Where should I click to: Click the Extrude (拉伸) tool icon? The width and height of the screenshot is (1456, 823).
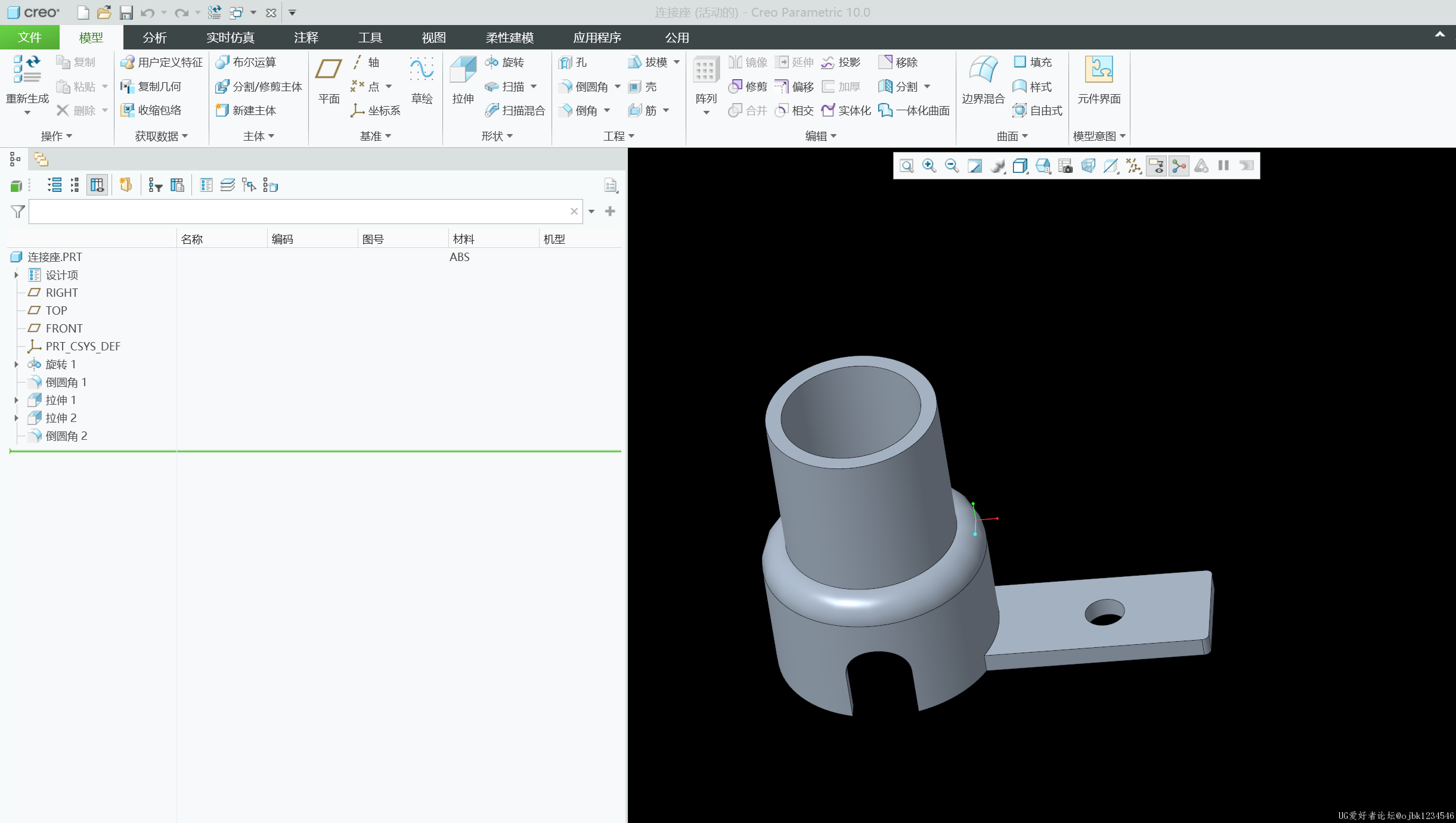(x=463, y=70)
